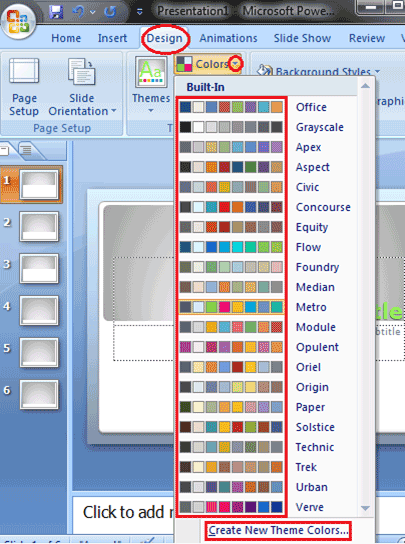This screenshot has height=544, width=405.
Task: Click the Redo arrow icon
Action: [x=110, y=12]
